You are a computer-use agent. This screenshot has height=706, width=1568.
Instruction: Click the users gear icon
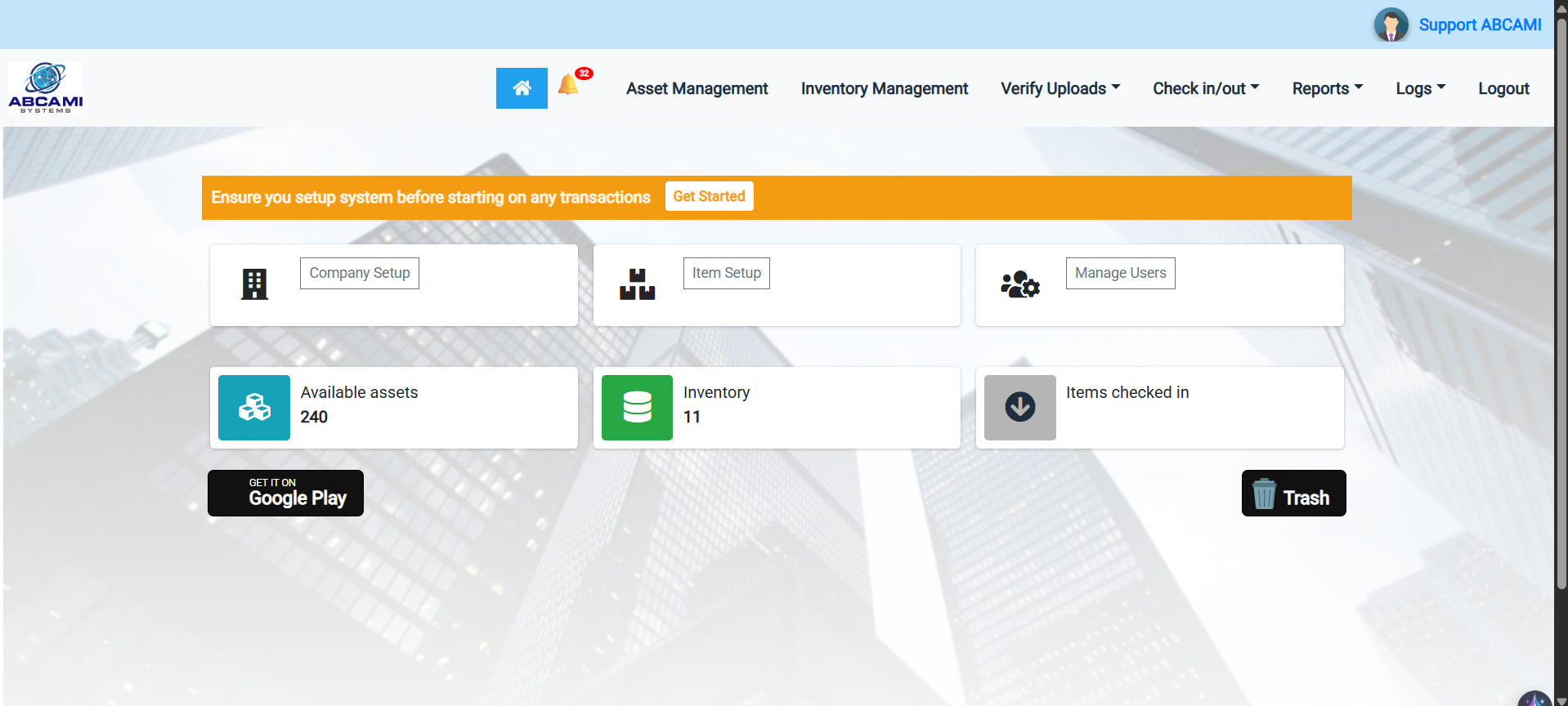pos(1019,284)
